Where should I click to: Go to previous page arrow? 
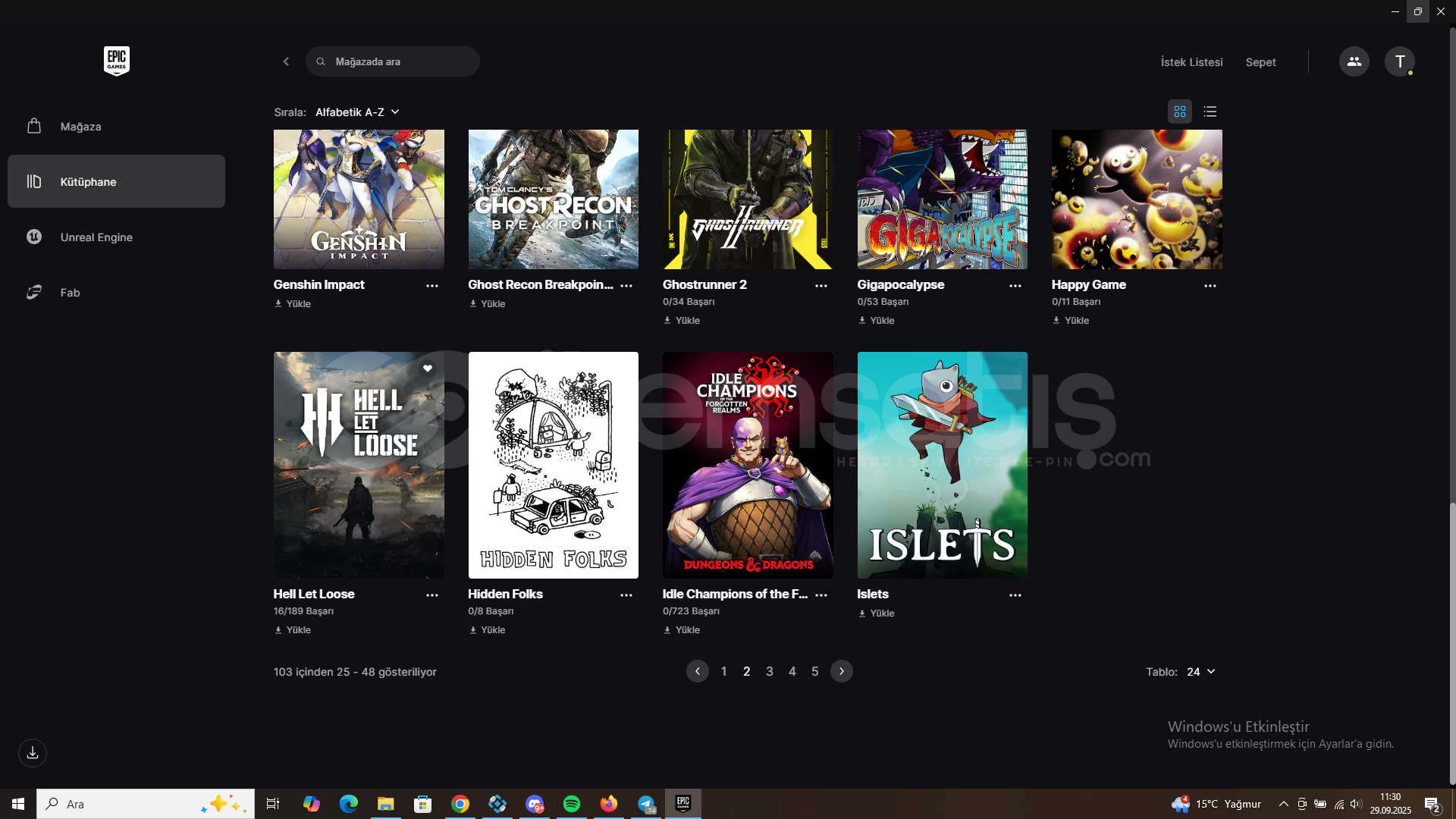pyautogui.click(x=698, y=671)
